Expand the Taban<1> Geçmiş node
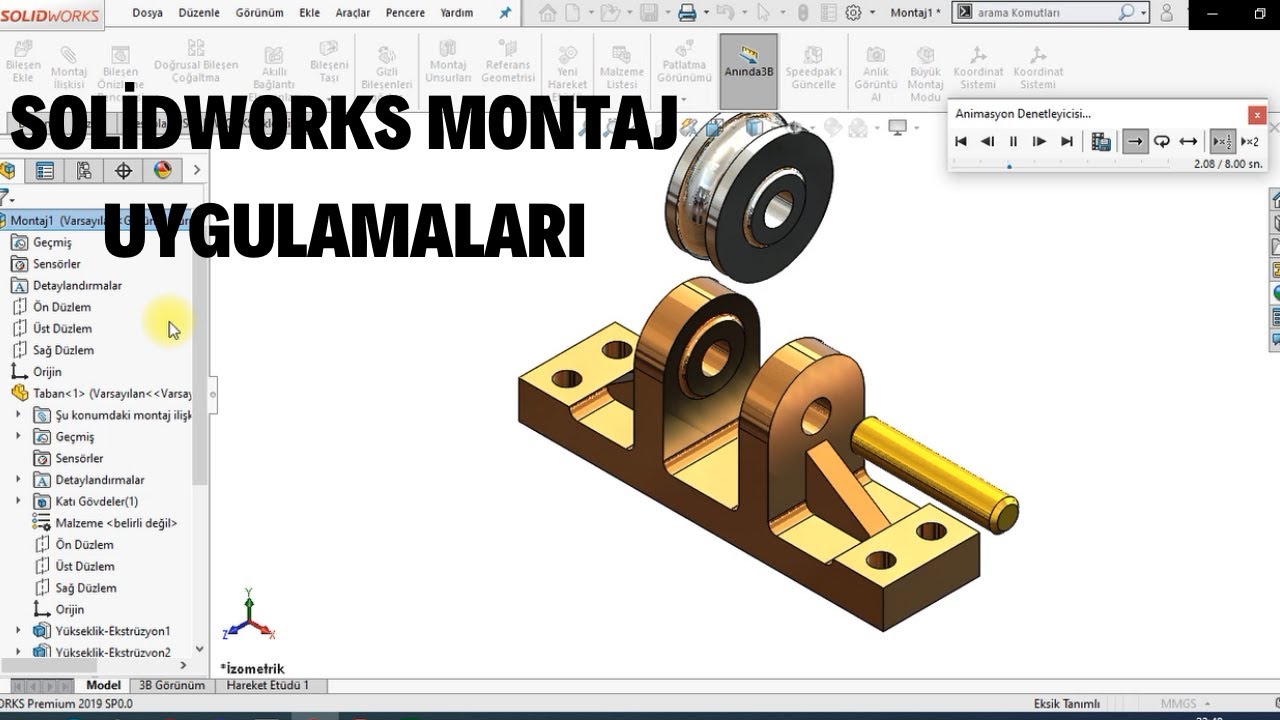1280x720 pixels. click(18, 437)
